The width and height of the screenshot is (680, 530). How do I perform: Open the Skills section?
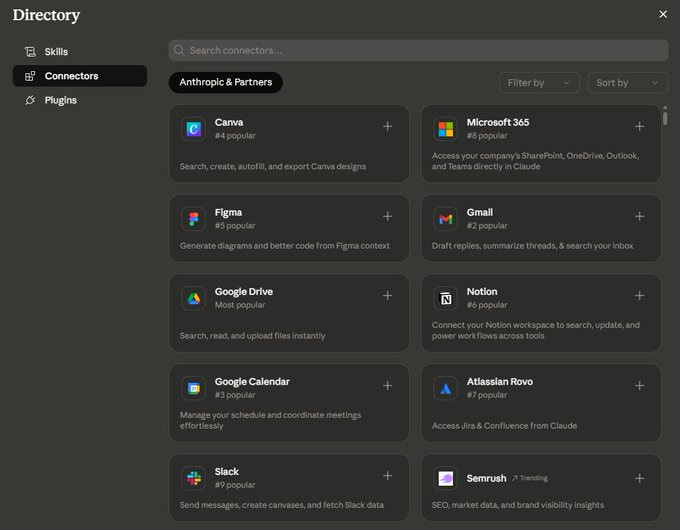coord(80,52)
